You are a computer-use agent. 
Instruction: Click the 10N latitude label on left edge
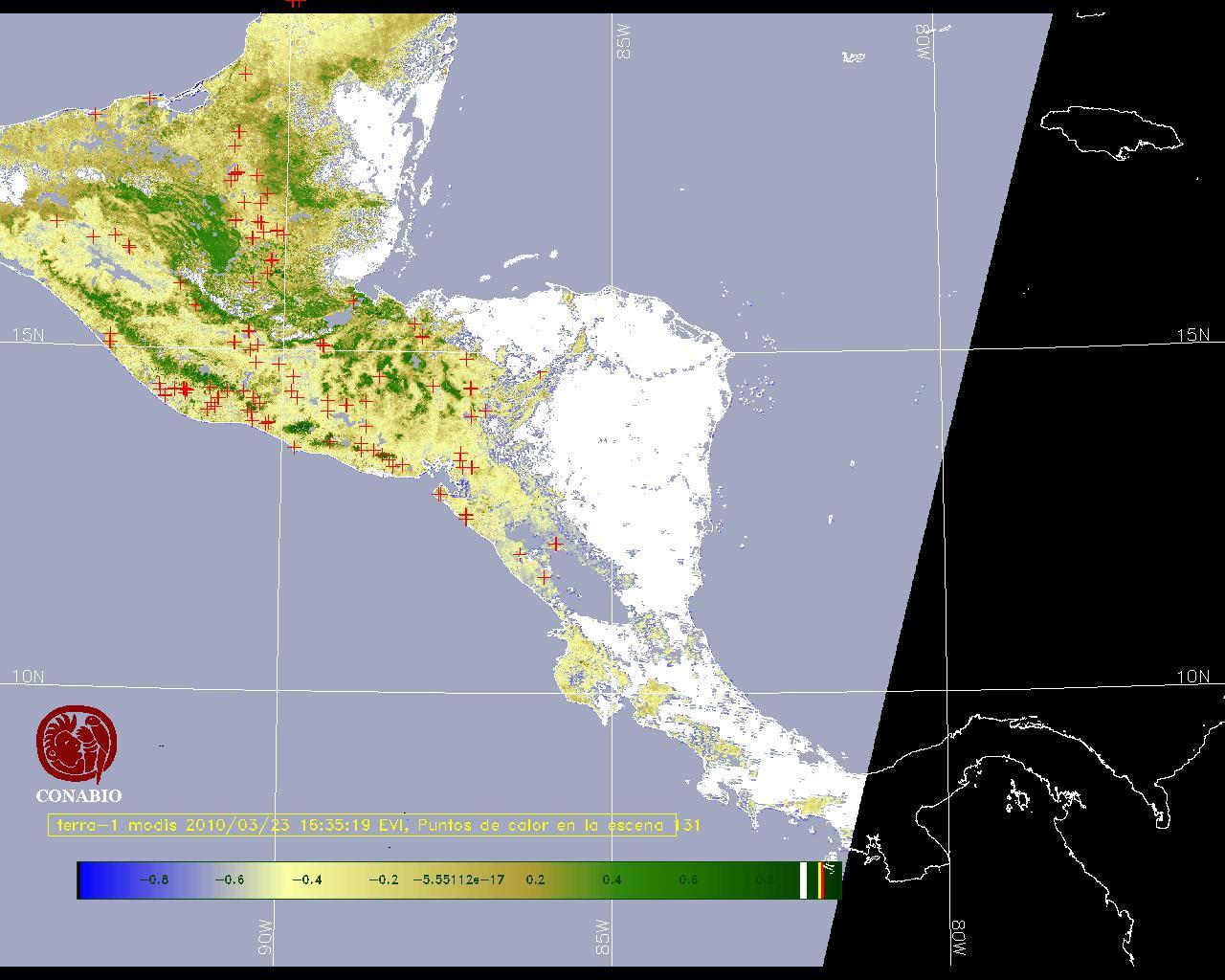pyautogui.click(x=28, y=677)
